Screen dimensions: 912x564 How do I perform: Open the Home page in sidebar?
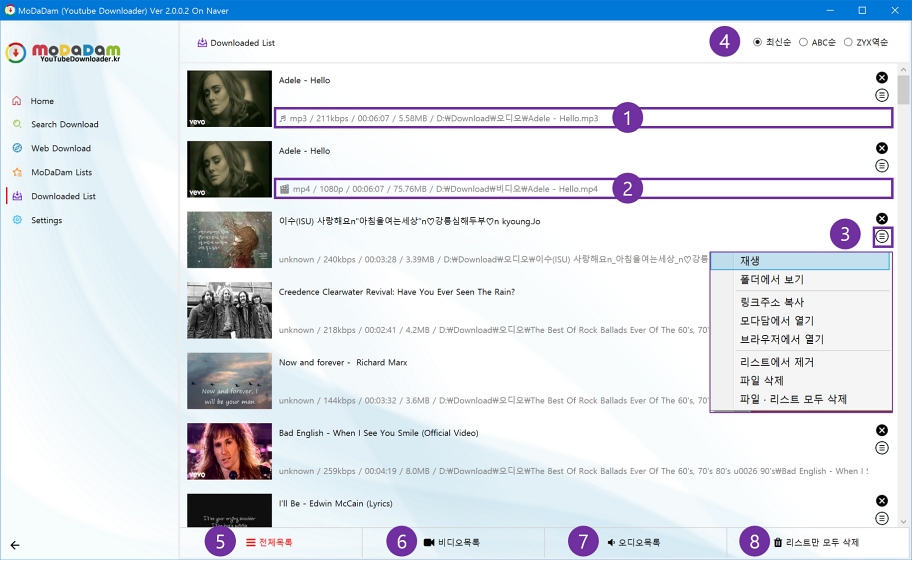click(42, 101)
